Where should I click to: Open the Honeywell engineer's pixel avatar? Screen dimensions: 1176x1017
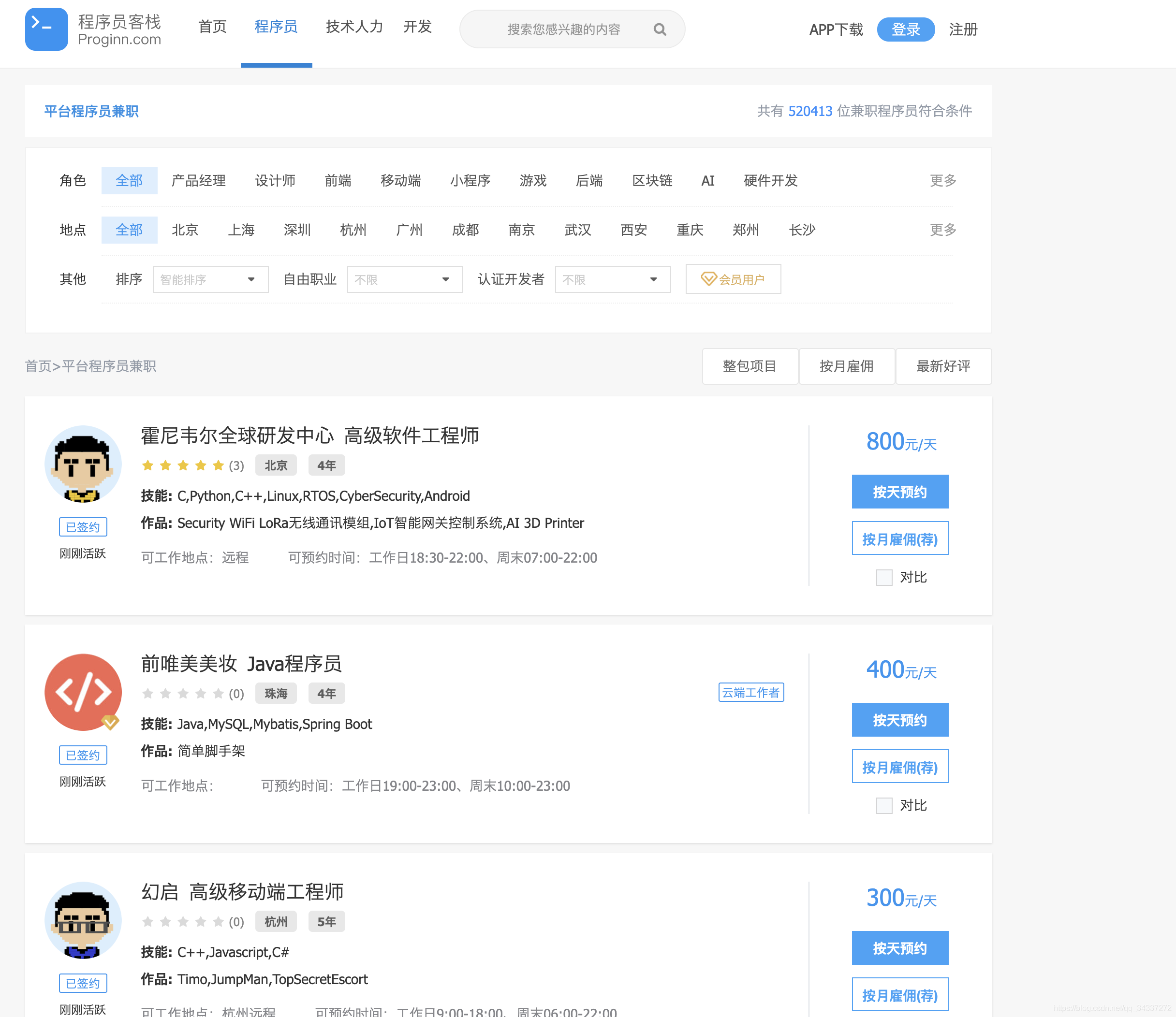[83, 464]
